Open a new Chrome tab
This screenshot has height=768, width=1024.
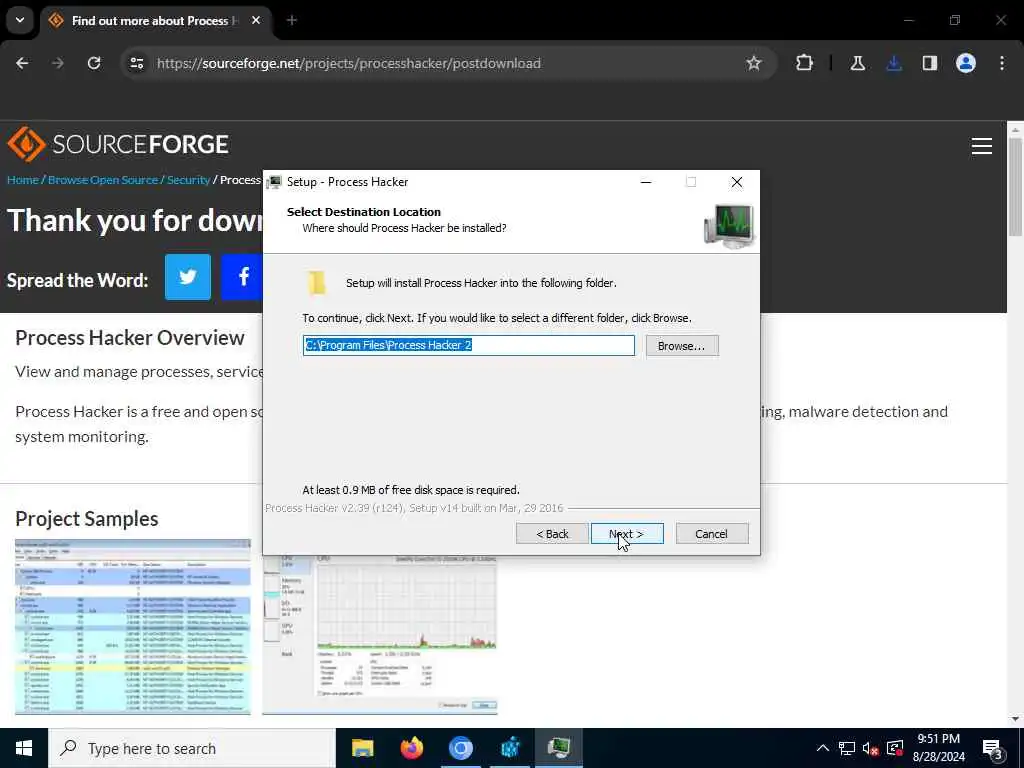click(x=291, y=20)
